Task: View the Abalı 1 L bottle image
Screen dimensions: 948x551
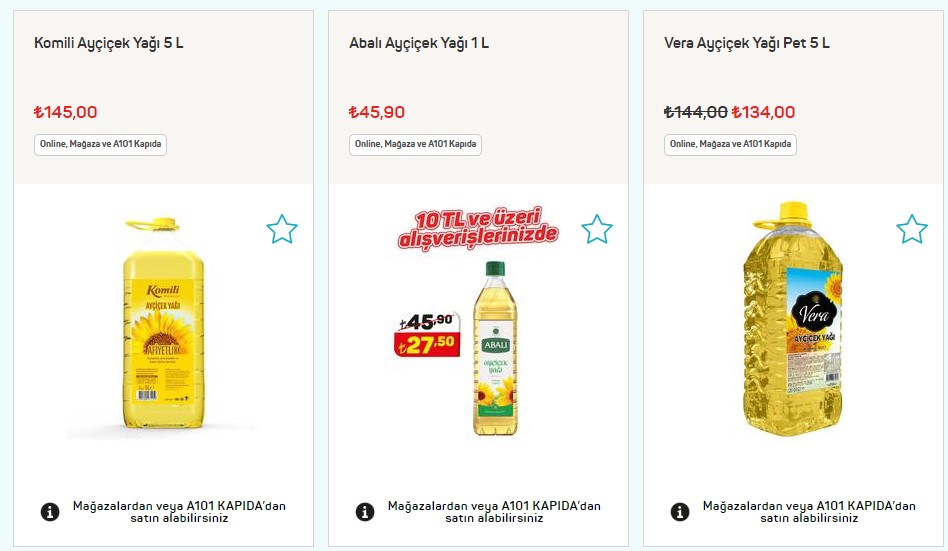Action: click(x=495, y=348)
